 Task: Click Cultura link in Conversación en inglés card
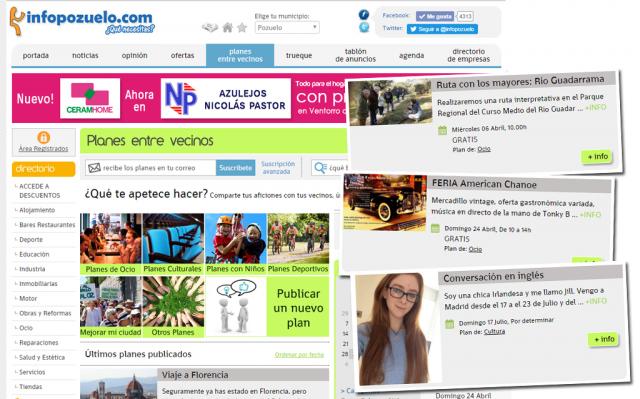pos(494,332)
